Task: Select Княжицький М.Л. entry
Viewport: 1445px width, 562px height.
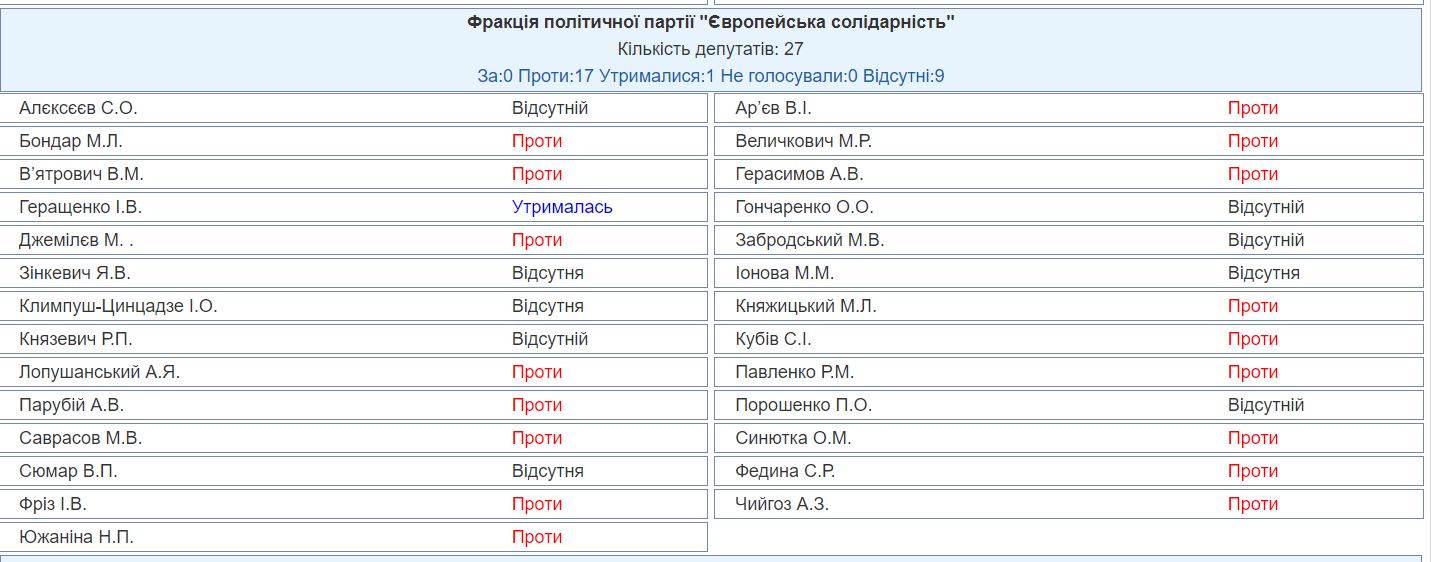Action: pyautogui.click(x=1069, y=306)
